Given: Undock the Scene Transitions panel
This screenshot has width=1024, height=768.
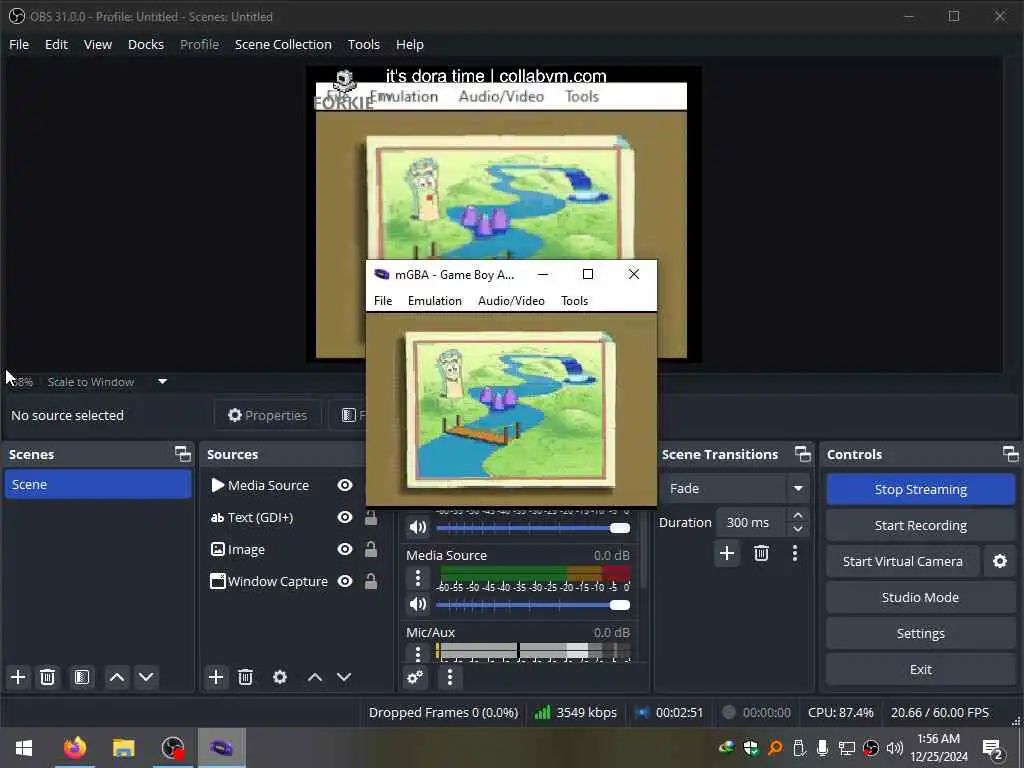Looking at the screenshot, I should [x=803, y=454].
